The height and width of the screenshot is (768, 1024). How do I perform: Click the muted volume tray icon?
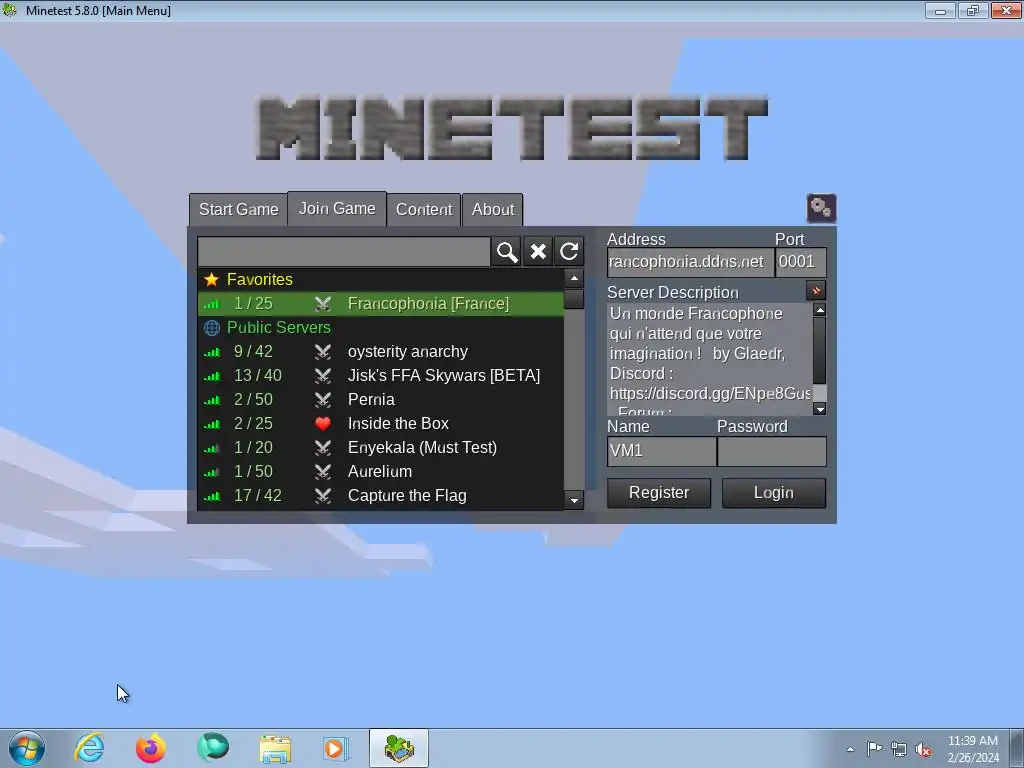tap(923, 750)
